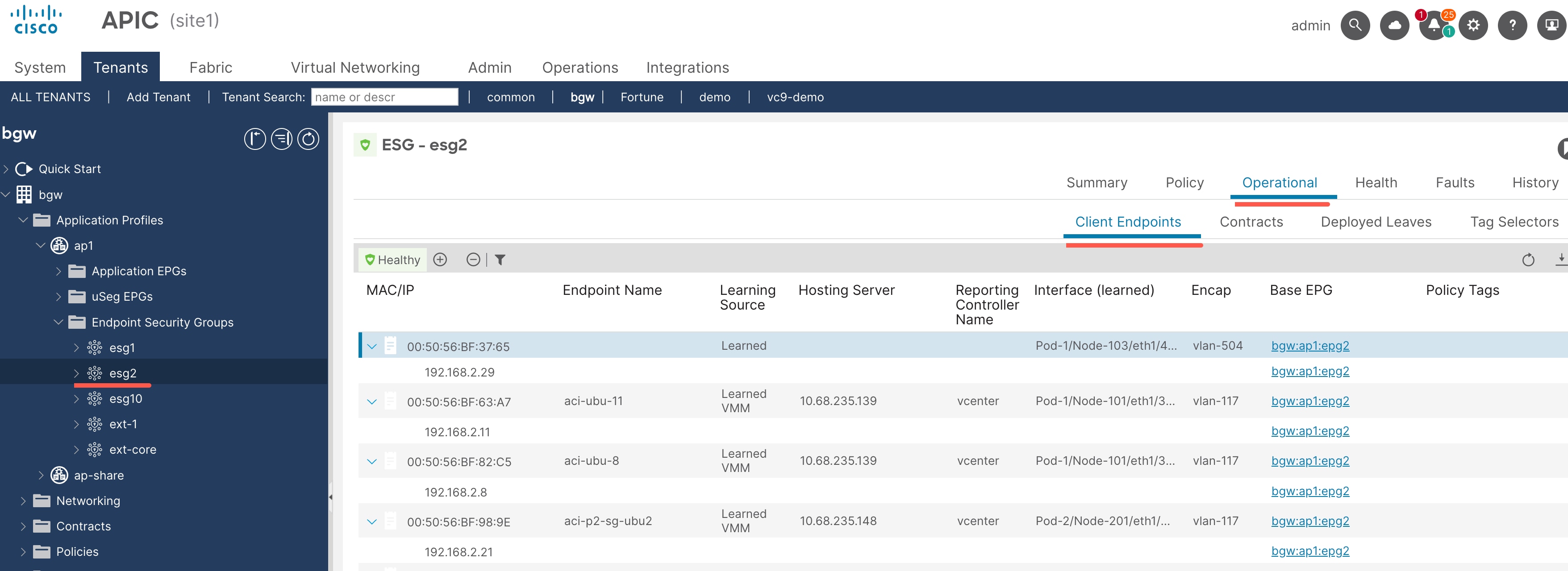Click the minus remove icon in table toolbar
Image resolution: width=1568 pixels, height=571 pixels.
(473, 260)
